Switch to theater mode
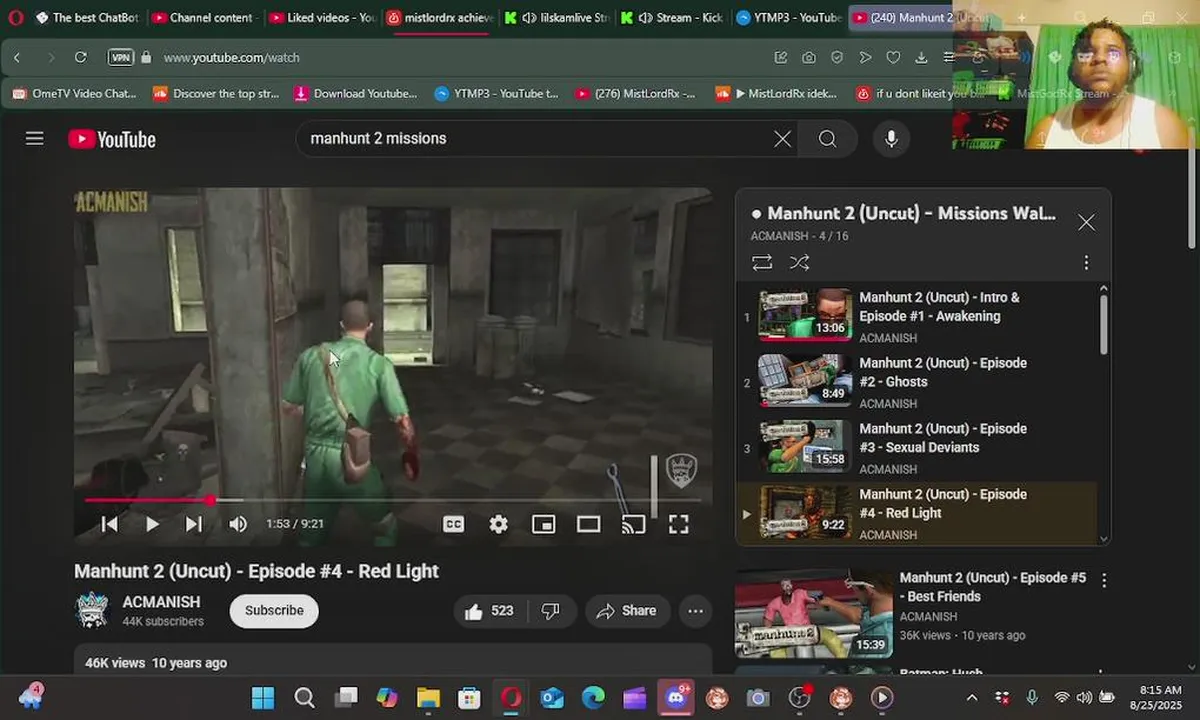This screenshot has width=1200, height=720. (x=588, y=524)
